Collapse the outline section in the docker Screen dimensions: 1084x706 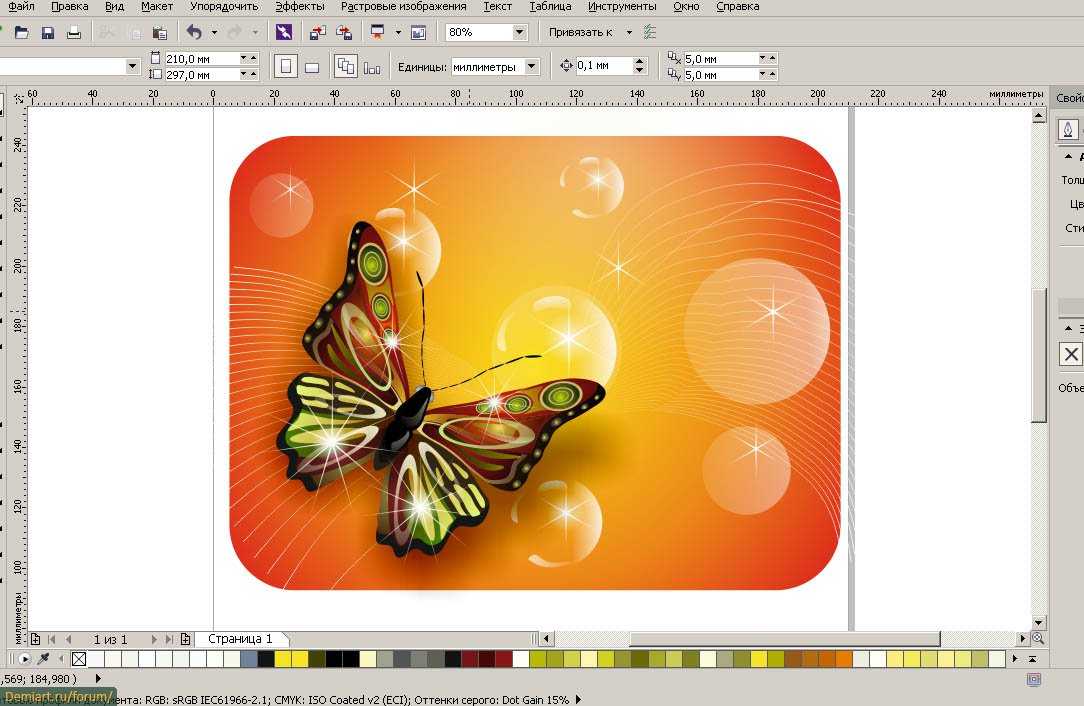pyautogui.click(x=1068, y=156)
